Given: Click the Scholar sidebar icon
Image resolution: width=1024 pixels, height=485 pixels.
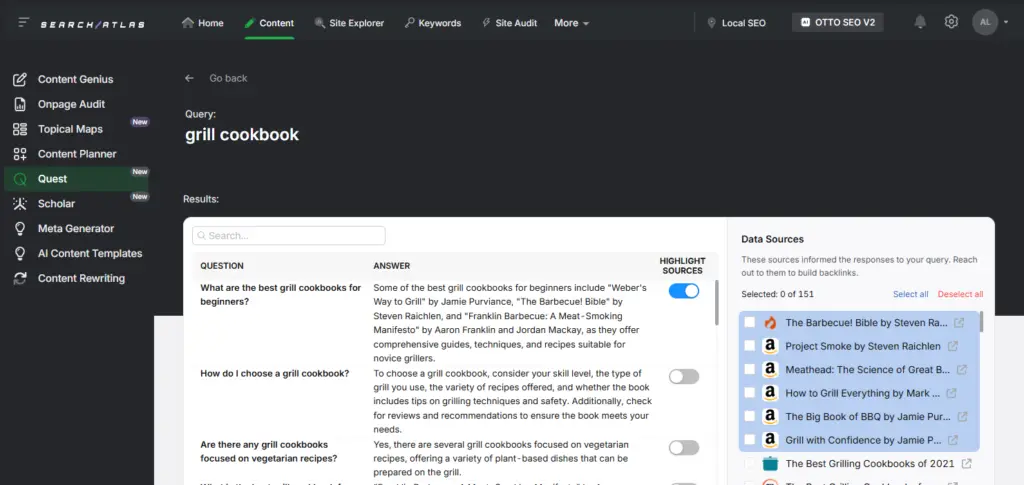Looking at the screenshot, I should 20,204.
